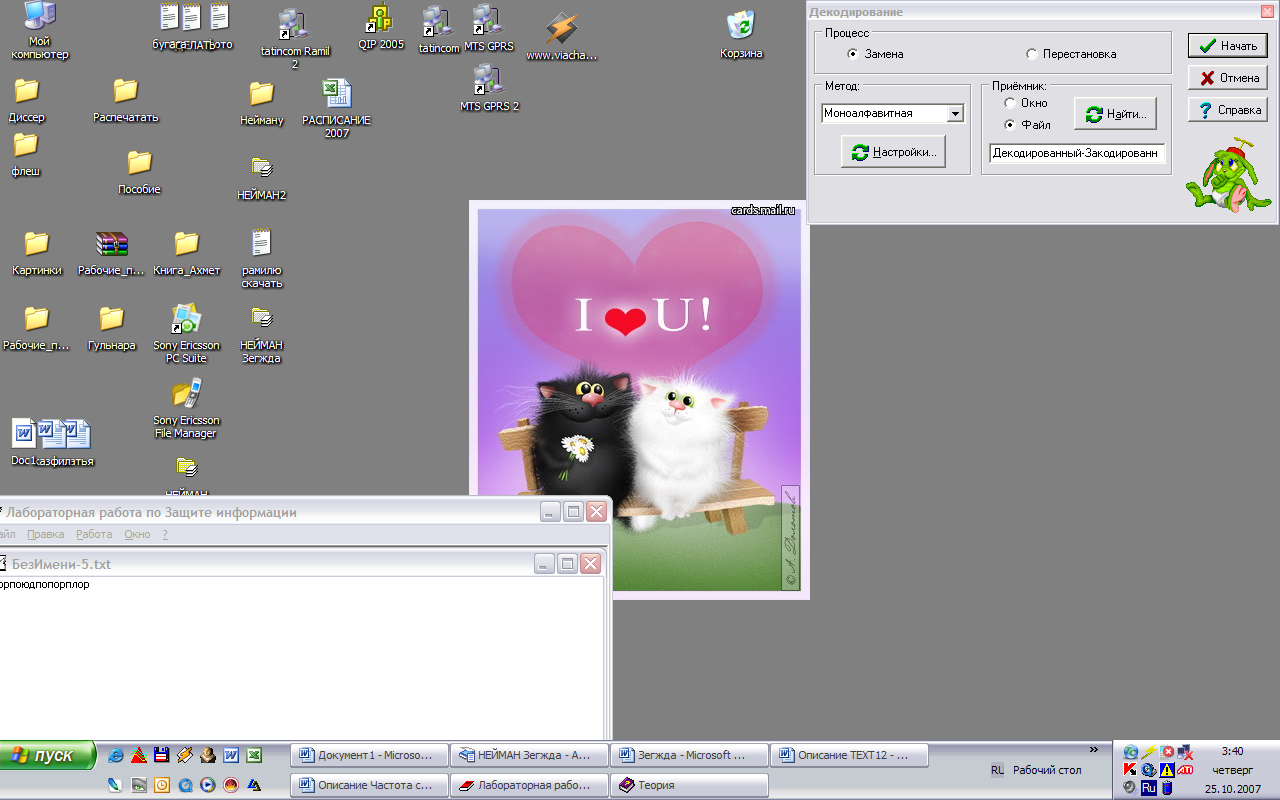Open Справка help in decoding dialog
The height and width of the screenshot is (800, 1280).
tap(1228, 110)
